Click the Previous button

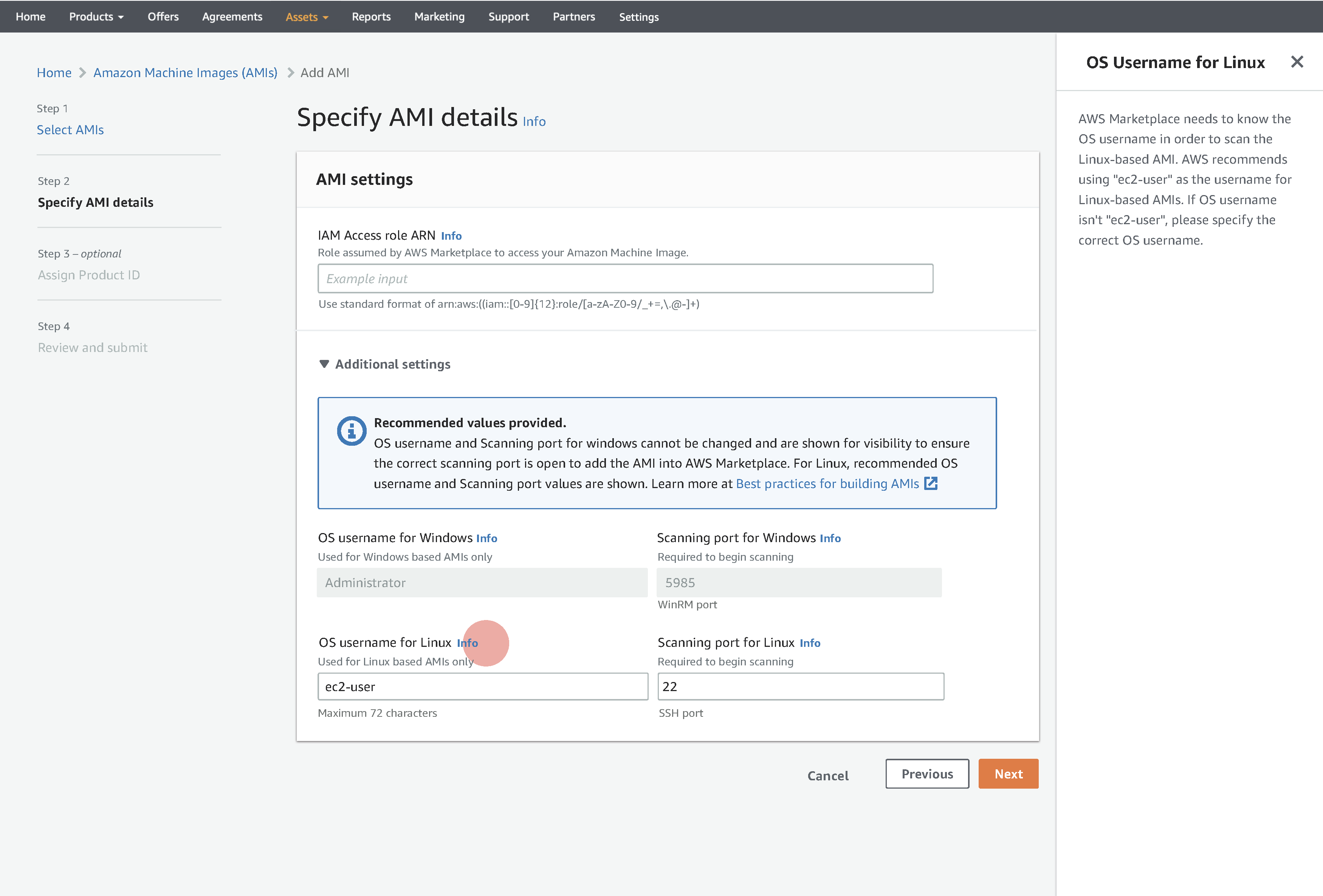927,774
